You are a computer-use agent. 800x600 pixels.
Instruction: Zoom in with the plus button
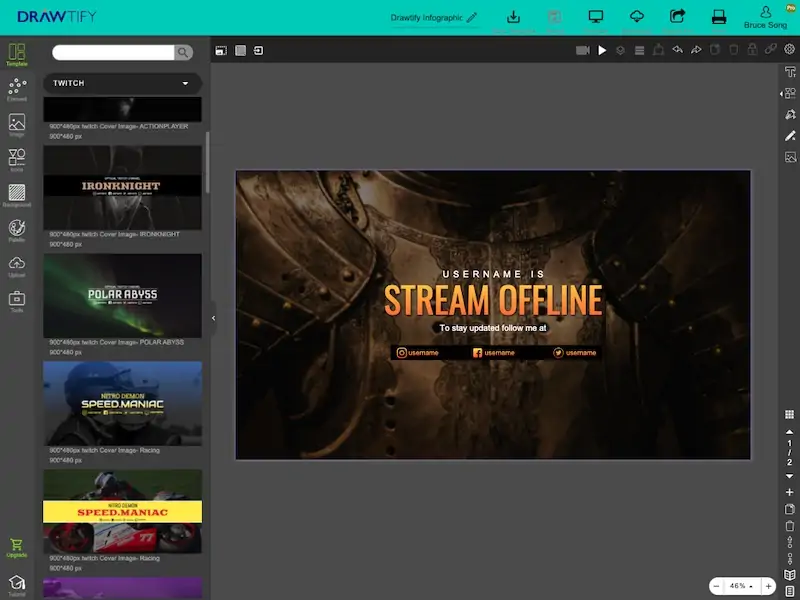[768, 586]
